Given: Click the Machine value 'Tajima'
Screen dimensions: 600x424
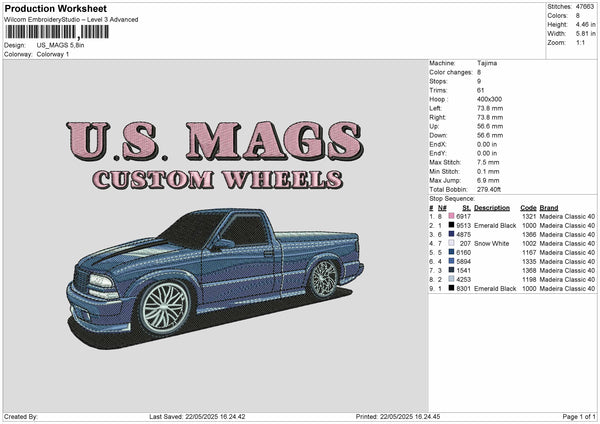Looking at the screenshot, I should pos(487,63).
